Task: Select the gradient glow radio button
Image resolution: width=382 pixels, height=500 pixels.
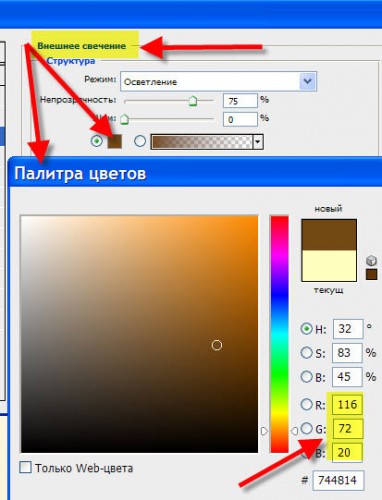Action: [140, 141]
